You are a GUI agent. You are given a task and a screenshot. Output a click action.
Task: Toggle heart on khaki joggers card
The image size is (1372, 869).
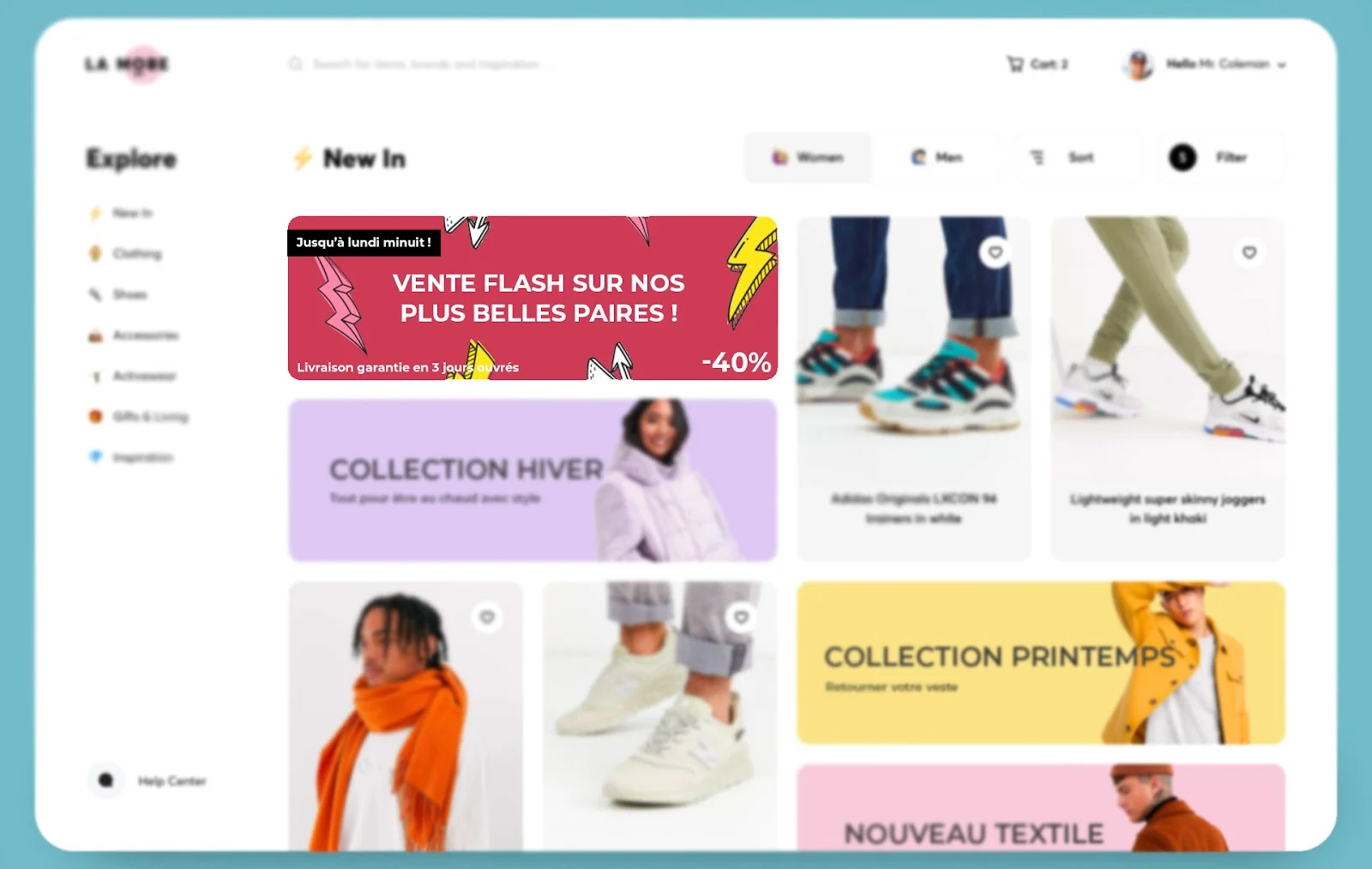point(1249,252)
